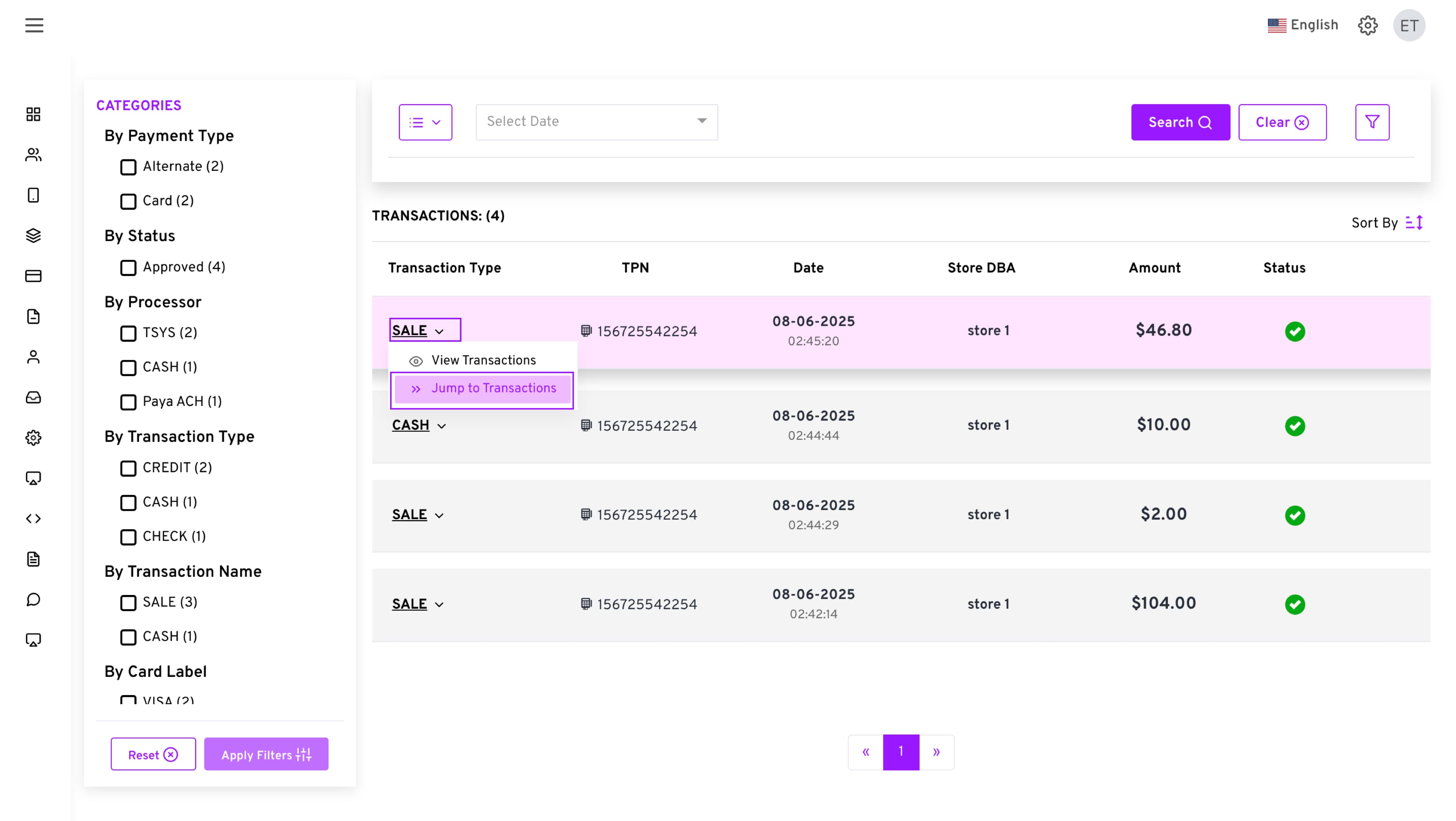The image size is (1456, 821).
Task: Open the settings gear in top bar
Action: click(1367, 25)
